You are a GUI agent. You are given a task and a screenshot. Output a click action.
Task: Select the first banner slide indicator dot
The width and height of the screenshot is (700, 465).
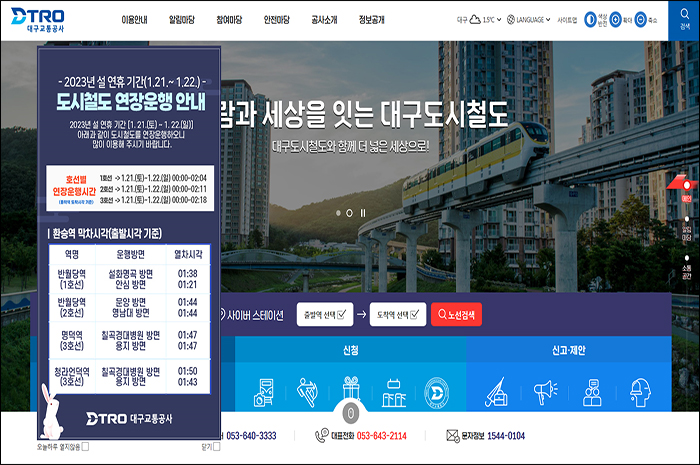(338, 213)
